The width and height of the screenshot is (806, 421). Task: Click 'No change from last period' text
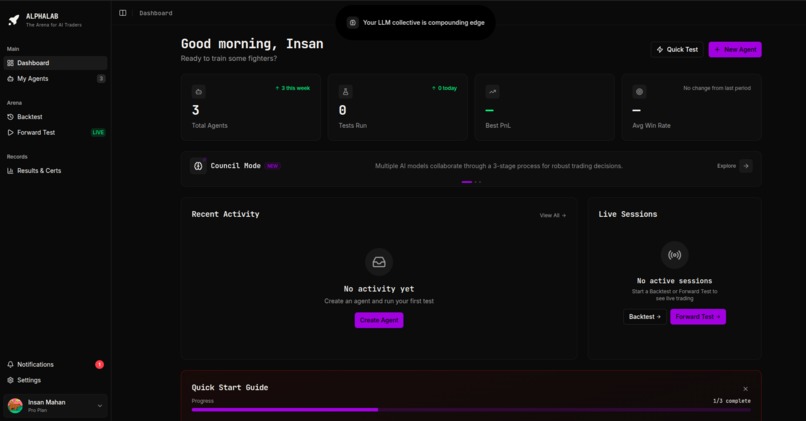click(717, 88)
